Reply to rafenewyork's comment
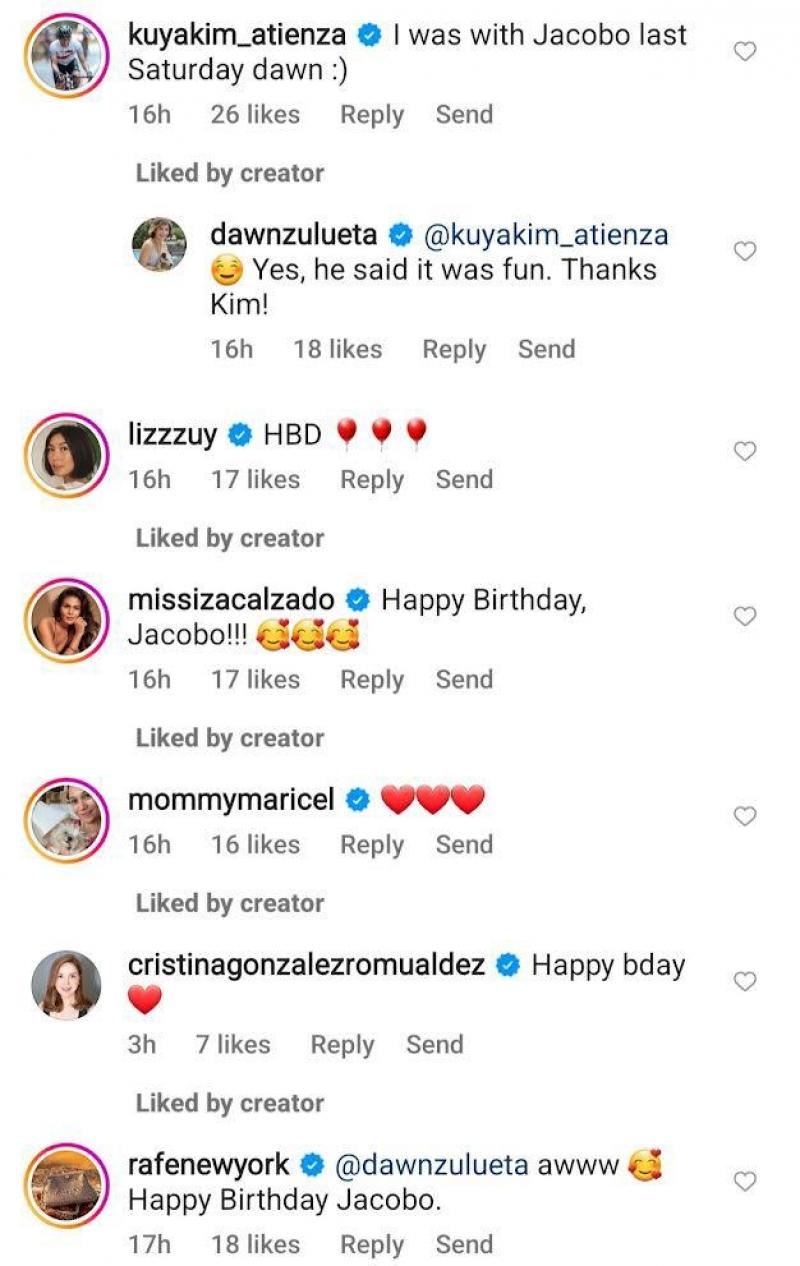Image resolution: width=800 pixels, height=1266 pixels. click(371, 1245)
